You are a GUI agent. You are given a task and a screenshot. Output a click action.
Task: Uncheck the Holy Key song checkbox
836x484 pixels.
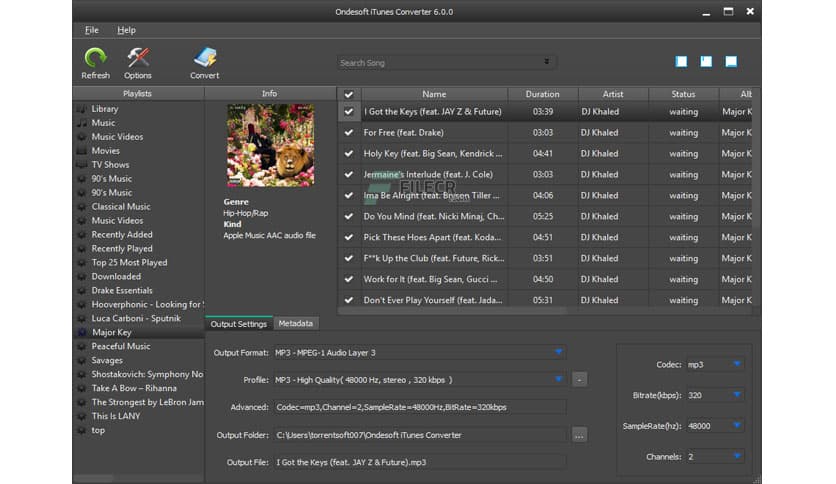(x=349, y=154)
